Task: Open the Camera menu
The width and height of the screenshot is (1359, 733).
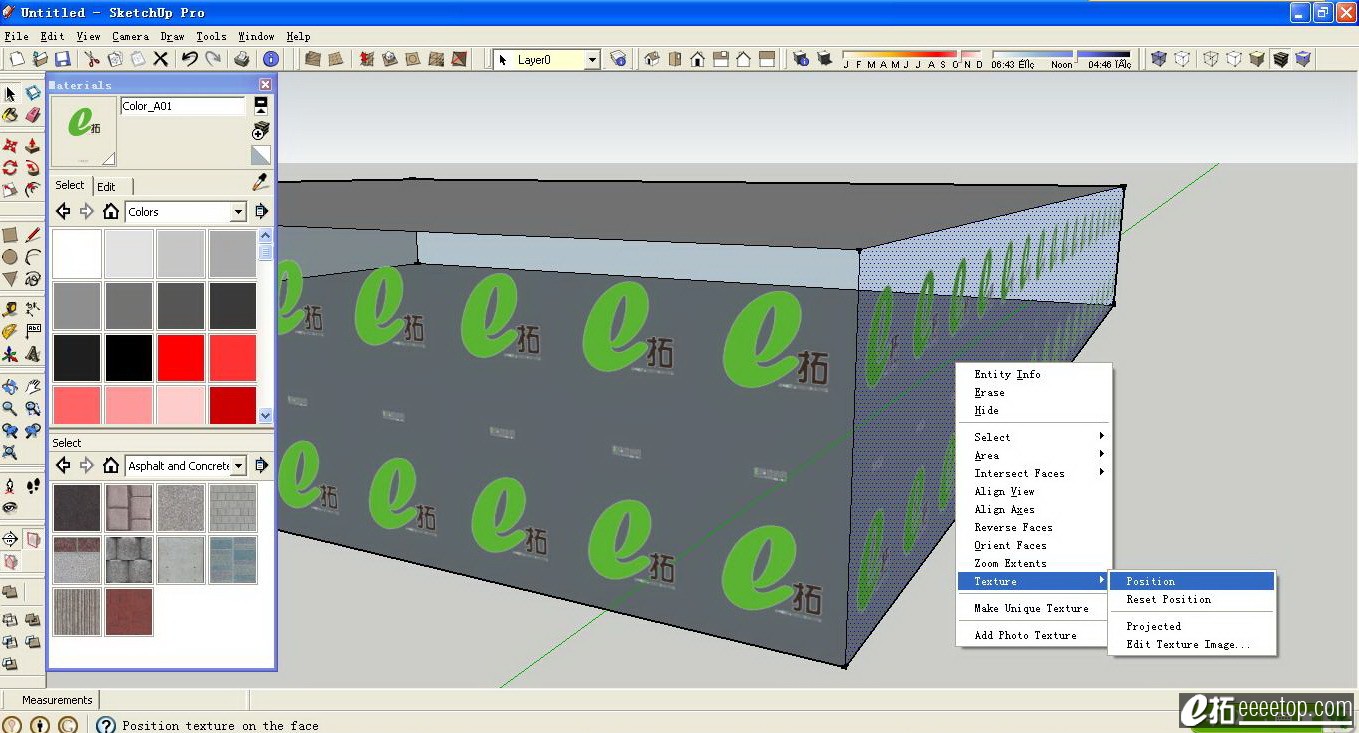Action: click(x=130, y=36)
